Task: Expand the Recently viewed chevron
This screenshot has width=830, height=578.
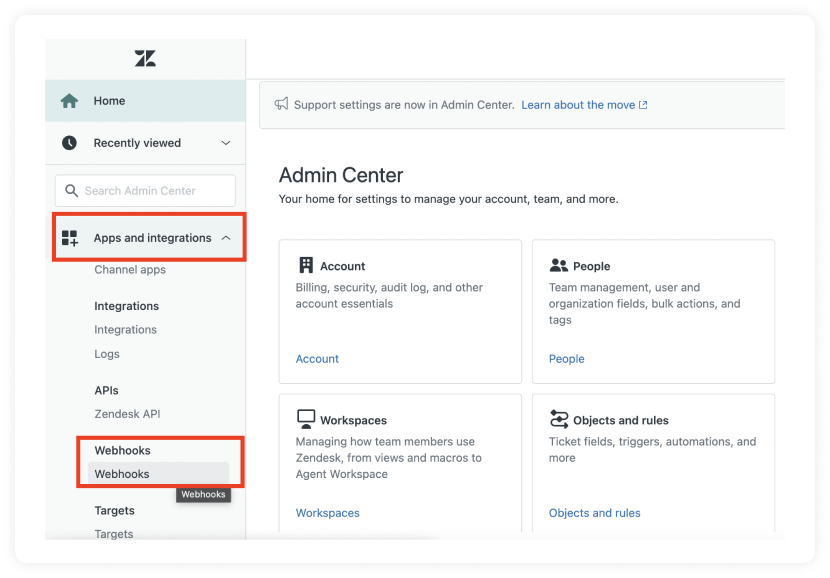Action: [226, 143]
